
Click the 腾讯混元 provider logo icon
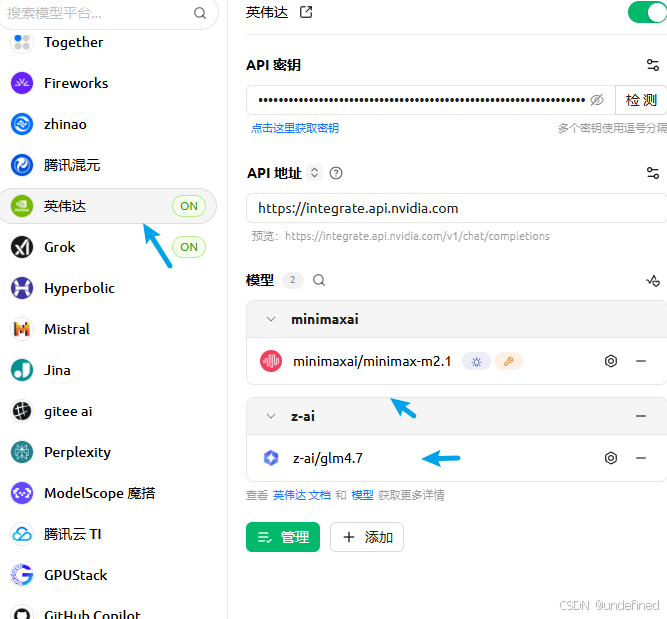coord(22,165)
